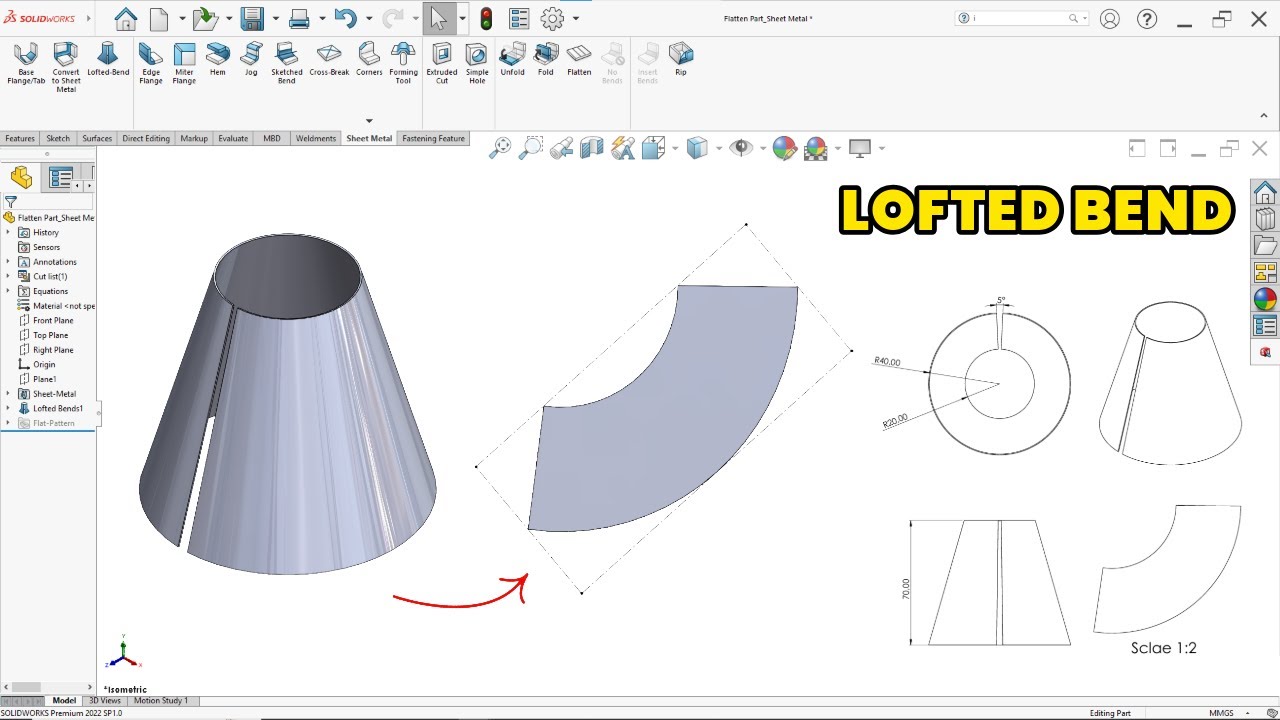The height and width of the screenshot is (720, 1280).
Task: Click the Apply Scene icon
Action: (816, 148)
